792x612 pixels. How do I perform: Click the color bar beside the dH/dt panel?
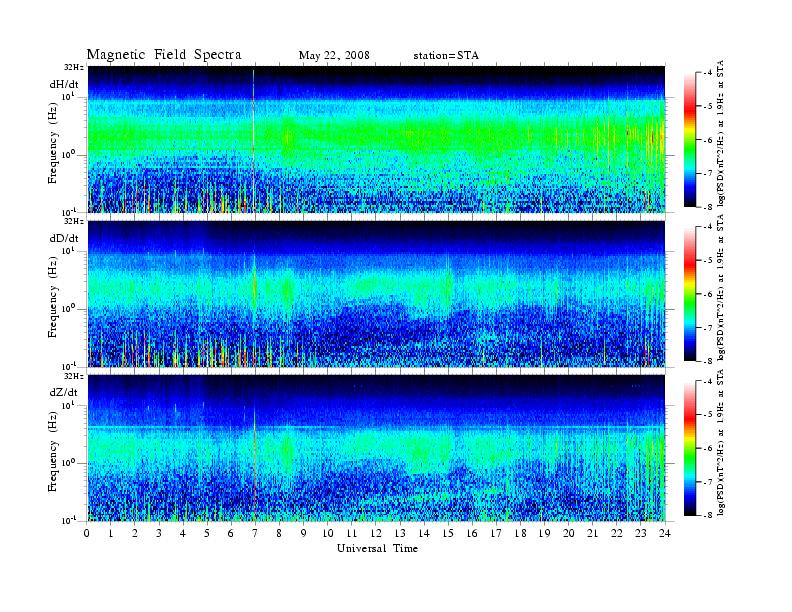pos(689,140)
